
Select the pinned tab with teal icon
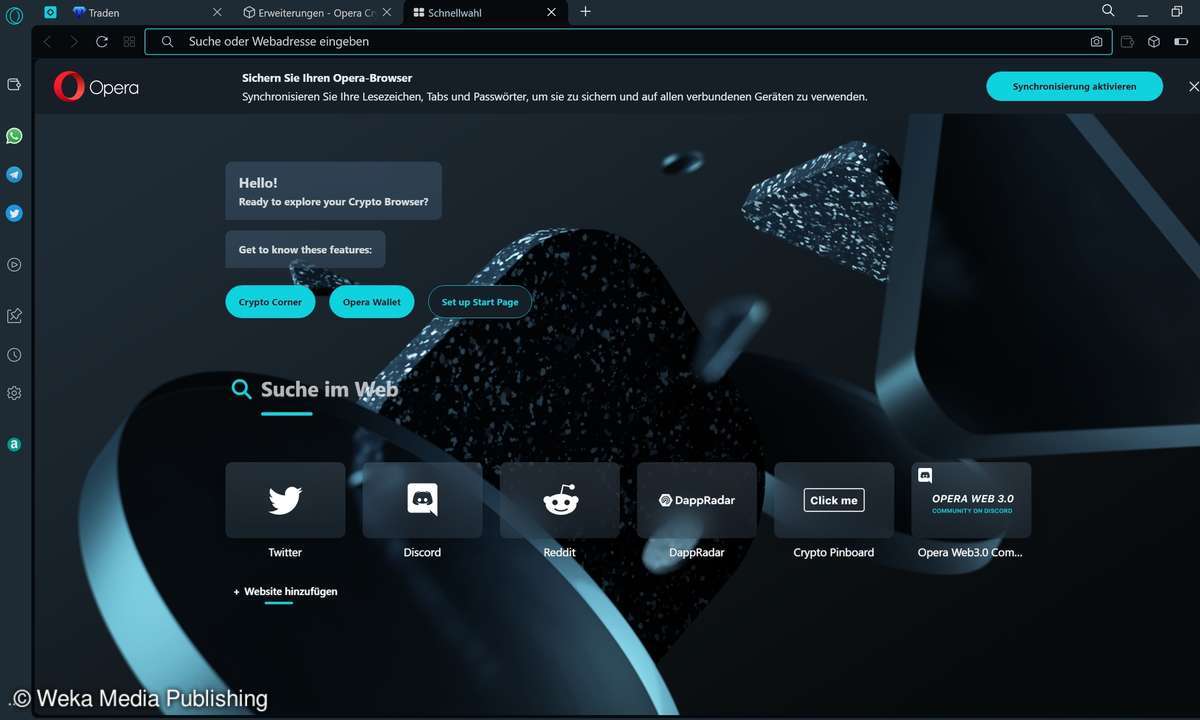click(x=51, y=12)
